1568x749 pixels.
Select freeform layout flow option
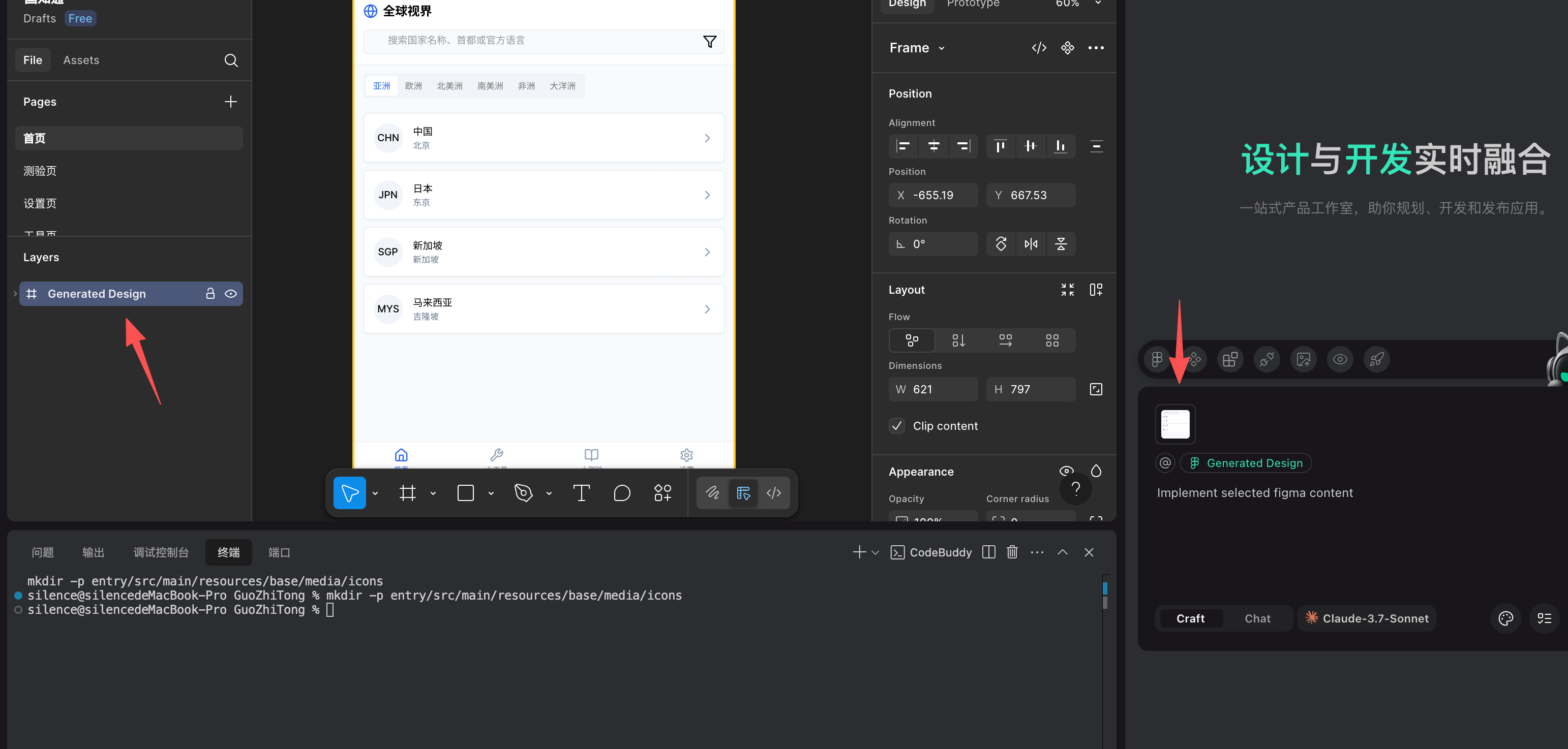(912, 341)
